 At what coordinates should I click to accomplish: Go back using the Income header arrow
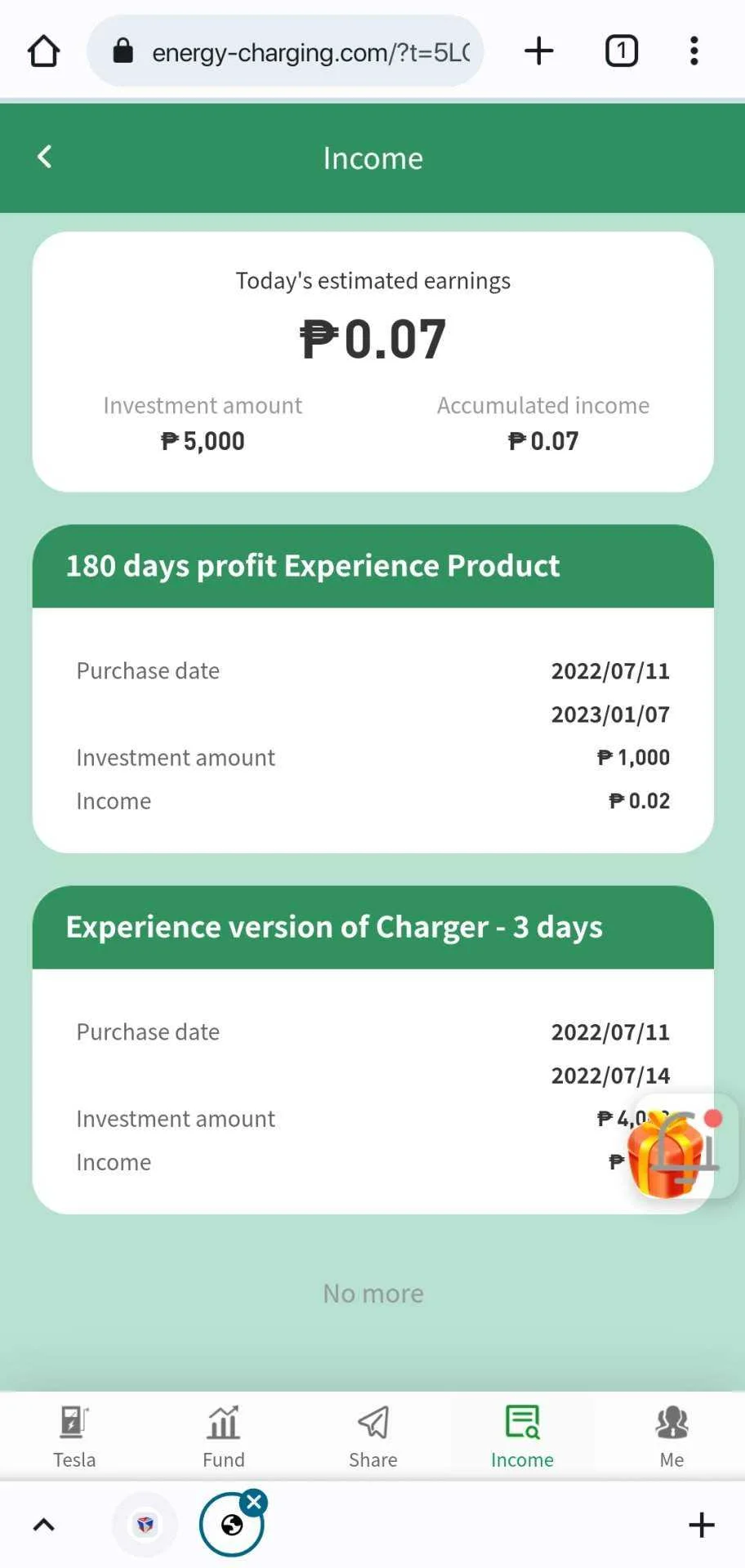click(x=45, y=157)
